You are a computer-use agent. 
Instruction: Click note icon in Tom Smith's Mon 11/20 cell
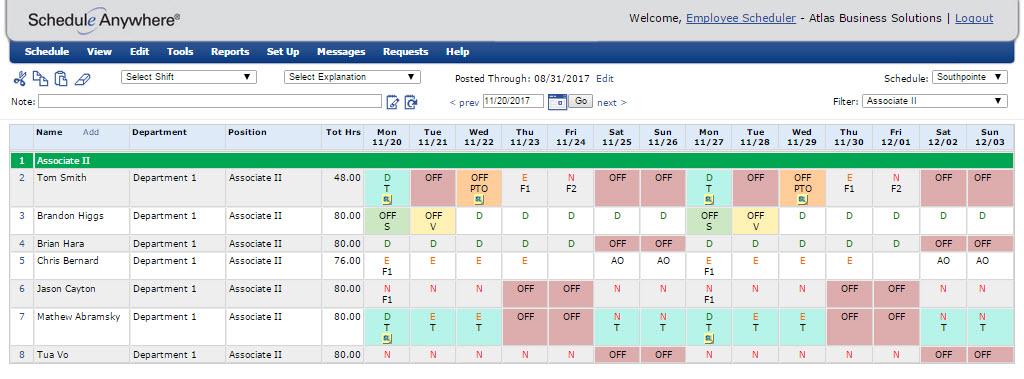(x=387, y=200)
